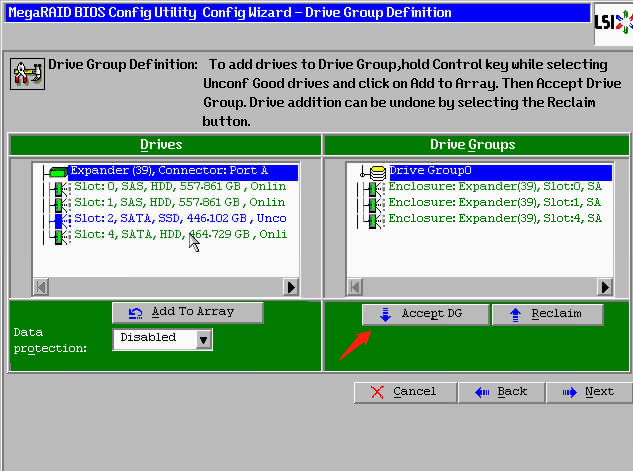Click the LSI logo
633x471 pixels.
[613, 23]
